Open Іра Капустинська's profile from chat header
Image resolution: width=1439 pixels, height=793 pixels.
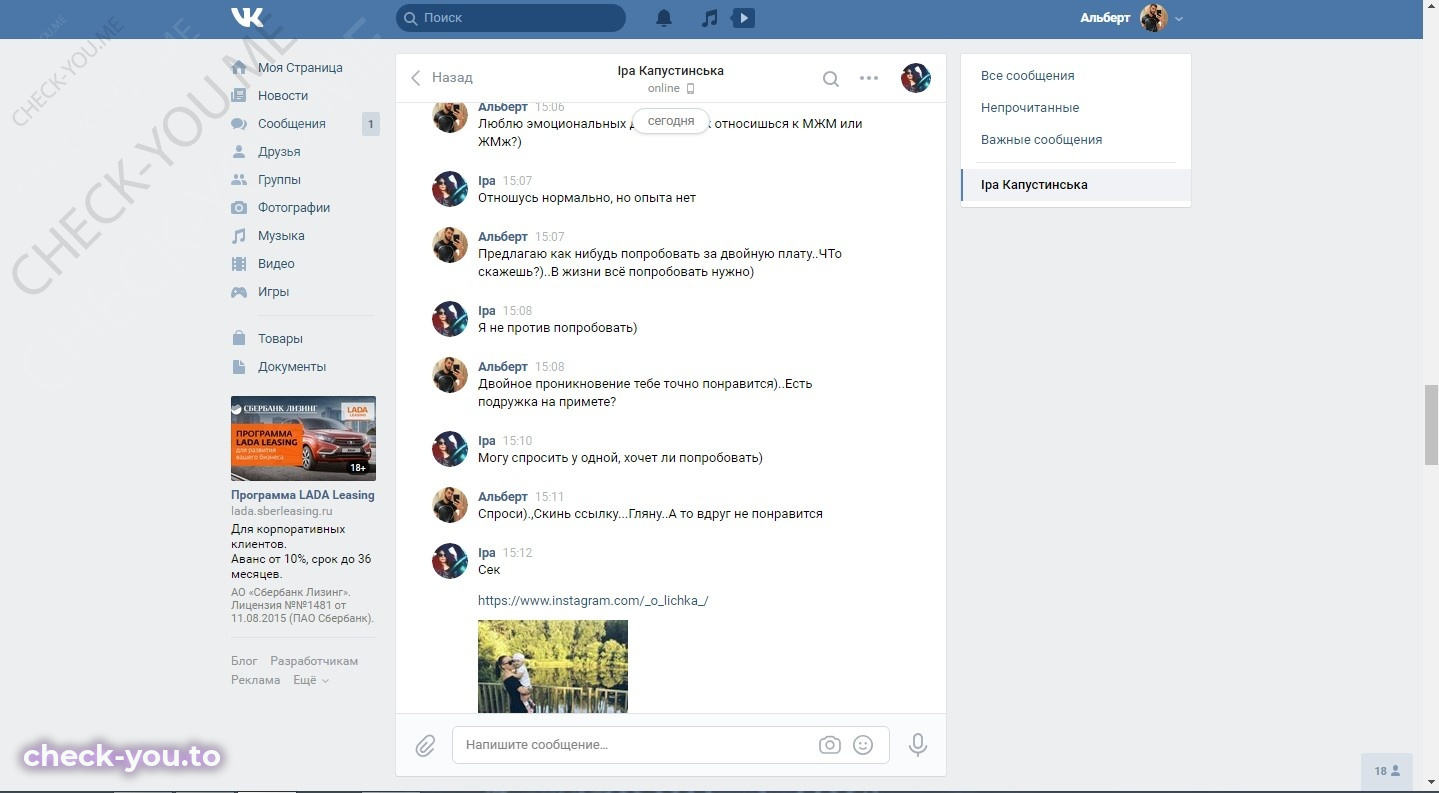pyautogui.click(x=671, y=71)
